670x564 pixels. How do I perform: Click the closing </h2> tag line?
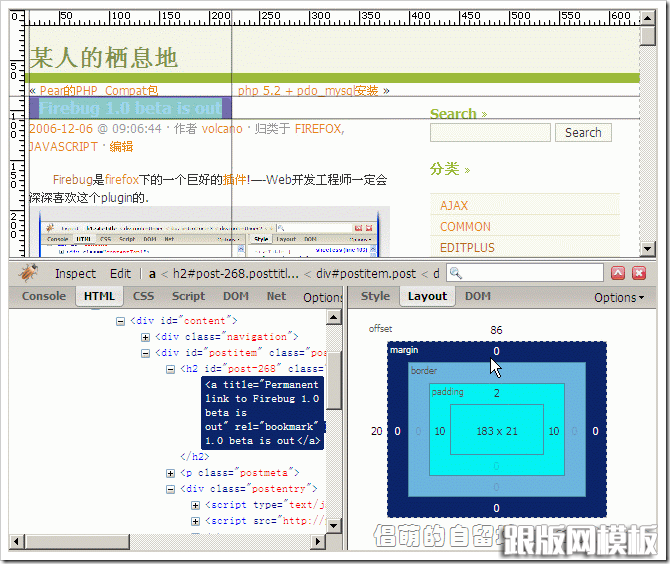(195, 457)
